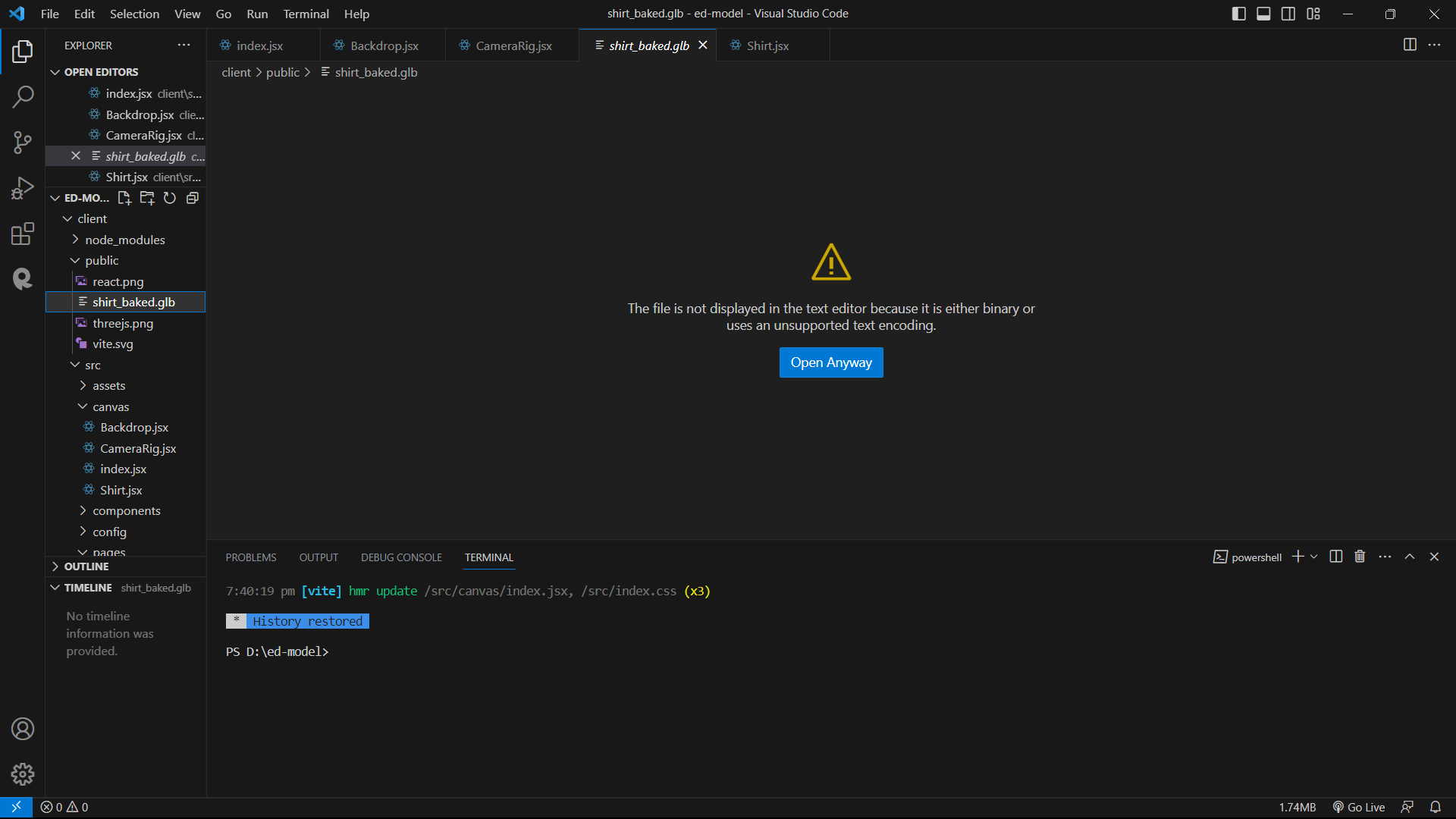The height and width of the screenshot is (819, 1456).
Task: Open the Search sidebar view
Action: click(x=23, y=97)
